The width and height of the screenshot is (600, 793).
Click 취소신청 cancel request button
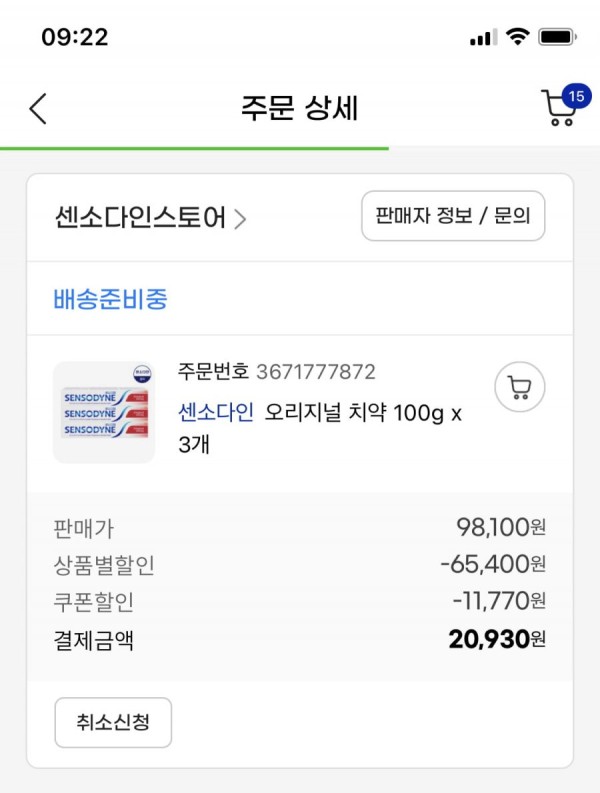tap(113, 722)
